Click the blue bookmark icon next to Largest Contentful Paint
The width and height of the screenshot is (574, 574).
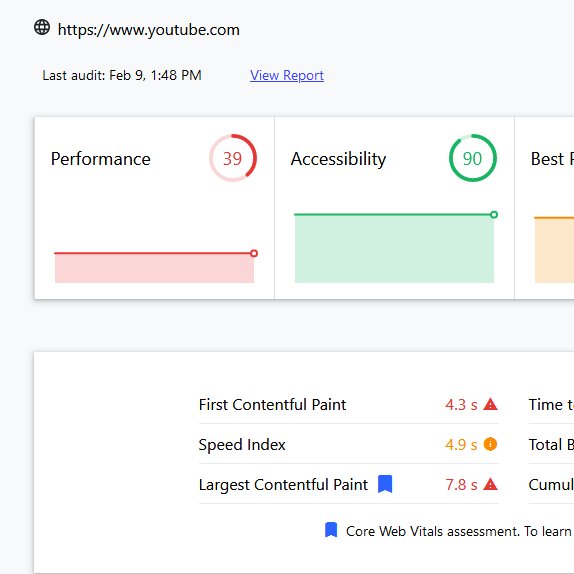(x=385, y=484)
